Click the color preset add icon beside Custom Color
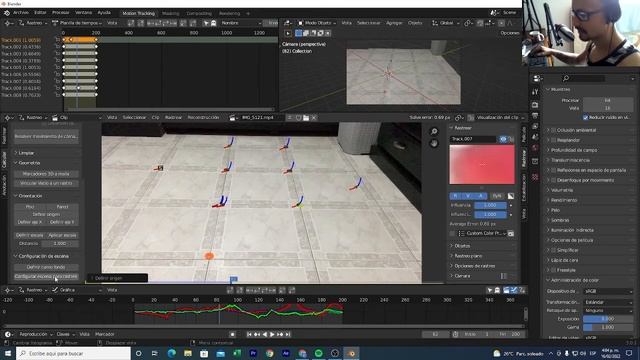Viewport: 640px width, 360px height. pos(511,233)
